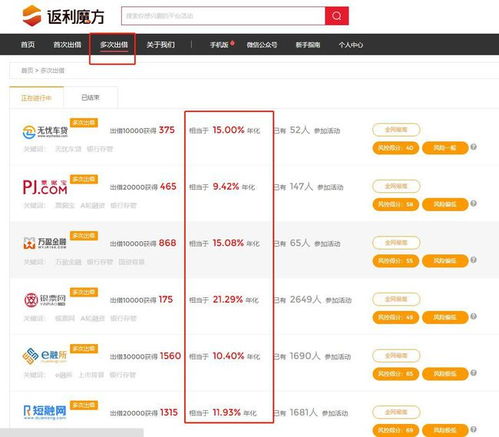Click the third keyword tag under 万盈金融
This screenshot has width=499, height=437.
131,262
